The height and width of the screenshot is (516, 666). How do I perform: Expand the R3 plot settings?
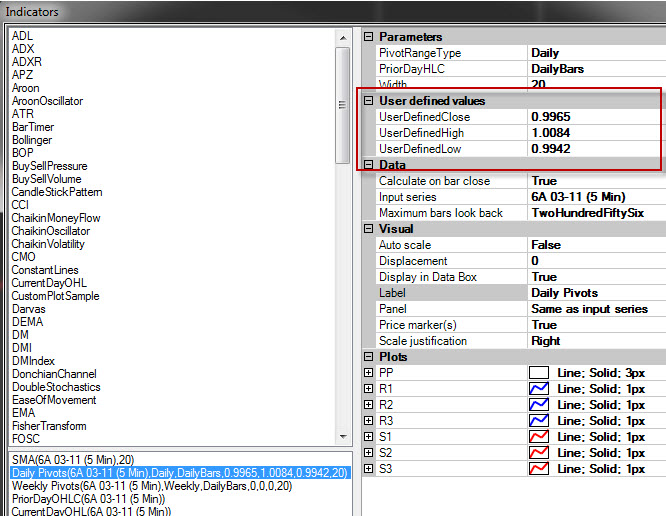[369, 421]
